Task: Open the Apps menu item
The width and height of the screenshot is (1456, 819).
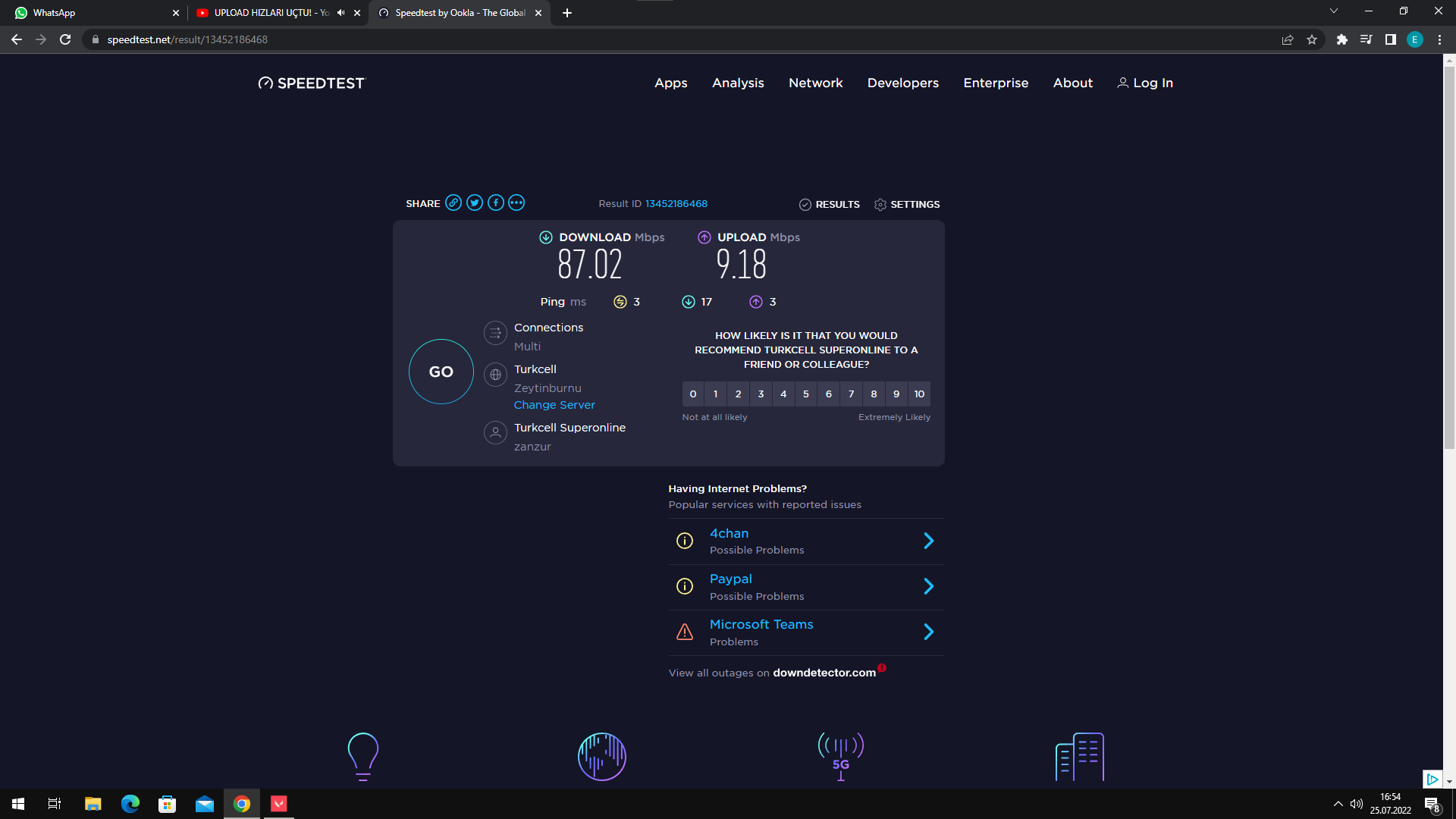Action: 671,83
